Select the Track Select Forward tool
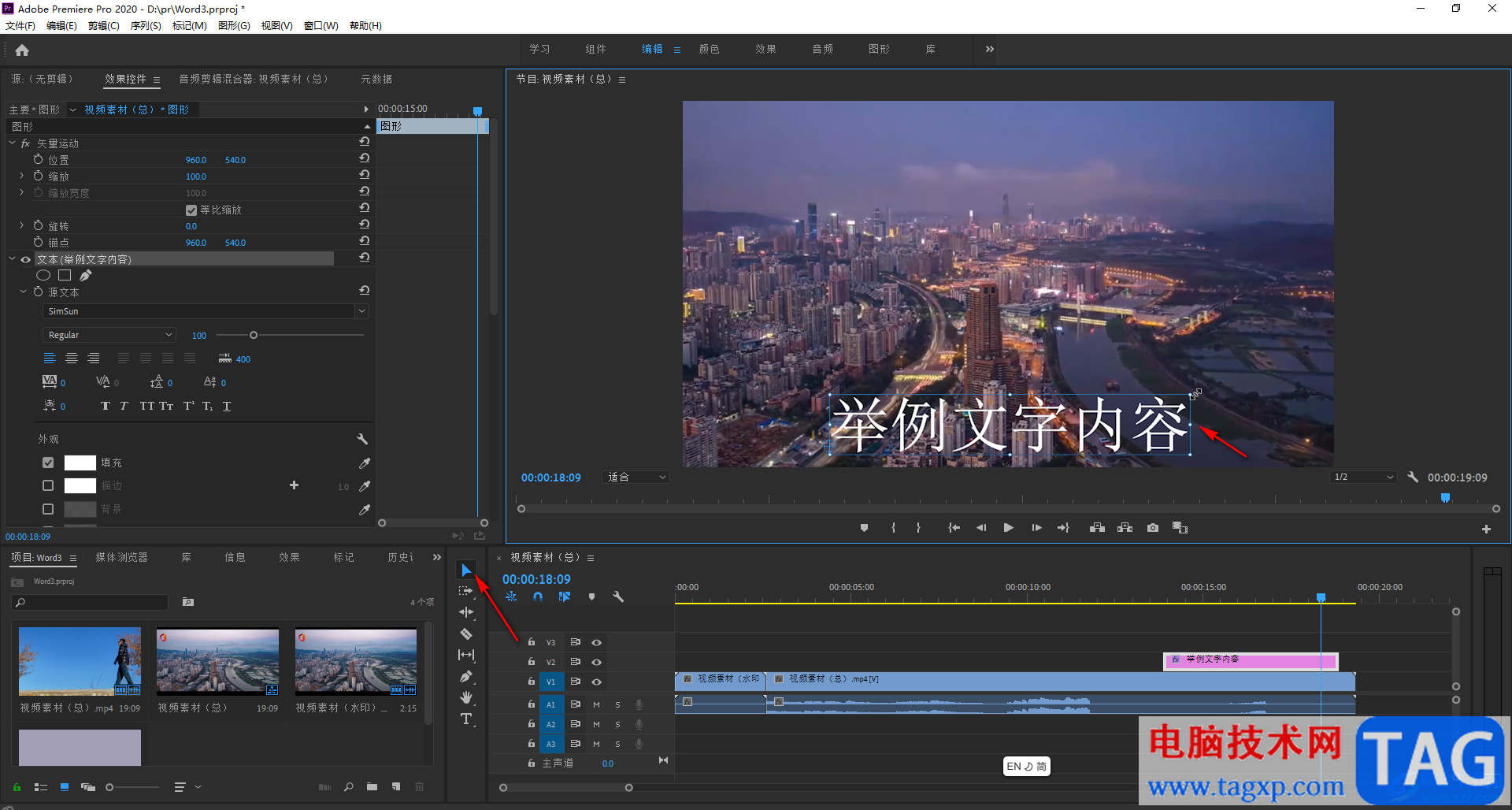Viewport: 1512px width, 810px height. click(x=466, y=591)
